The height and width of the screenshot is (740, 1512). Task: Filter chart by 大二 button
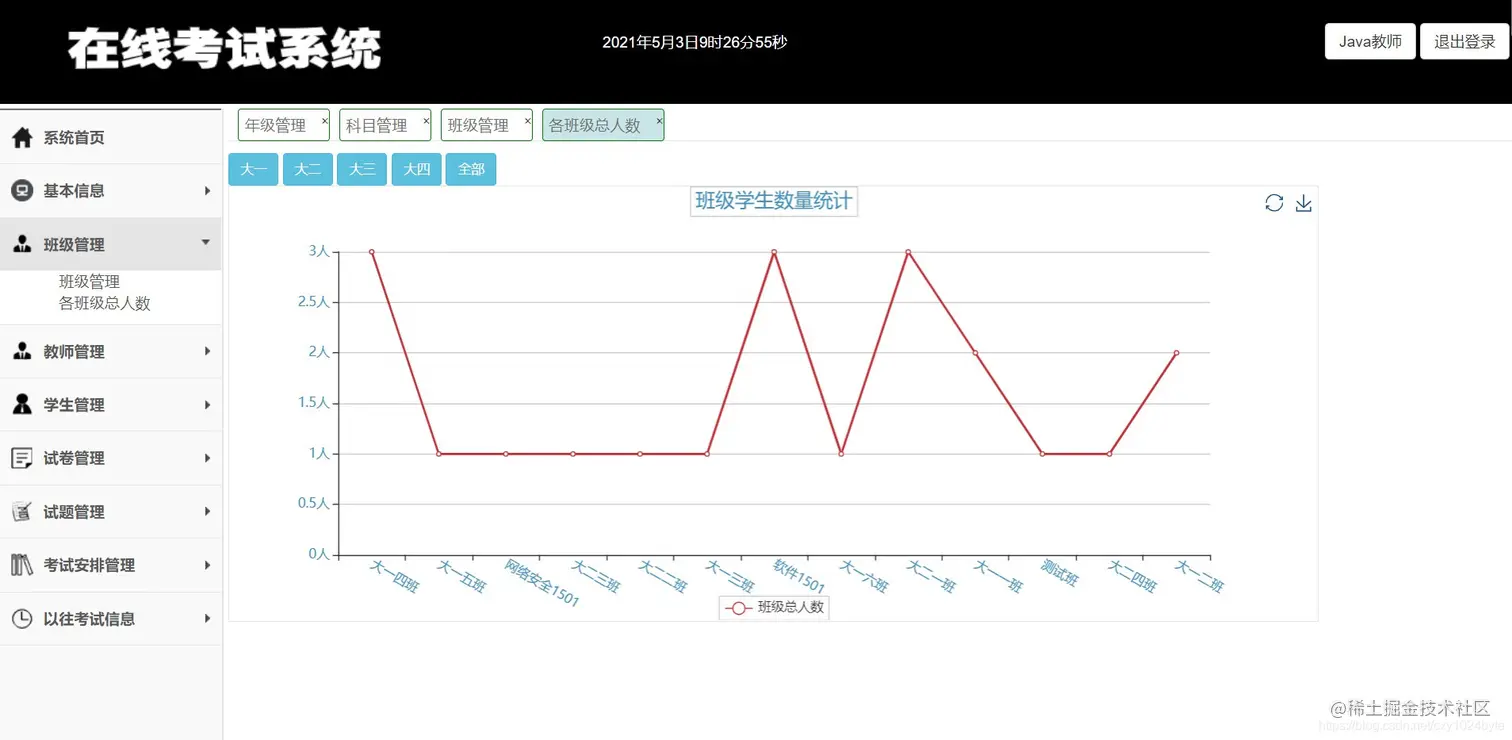tap(308, 169)
